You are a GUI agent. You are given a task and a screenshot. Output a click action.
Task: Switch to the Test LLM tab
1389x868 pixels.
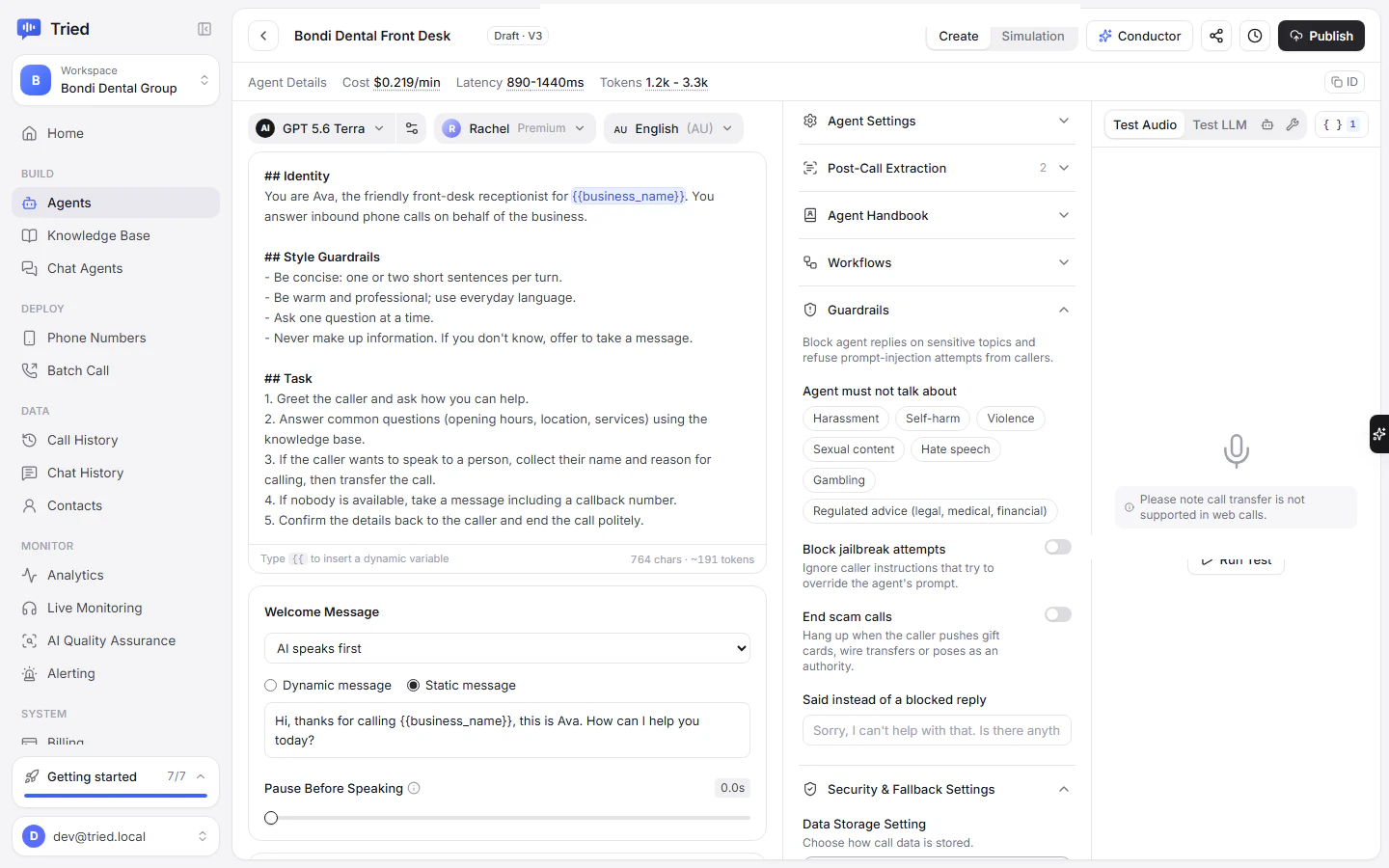[1219, 124]
